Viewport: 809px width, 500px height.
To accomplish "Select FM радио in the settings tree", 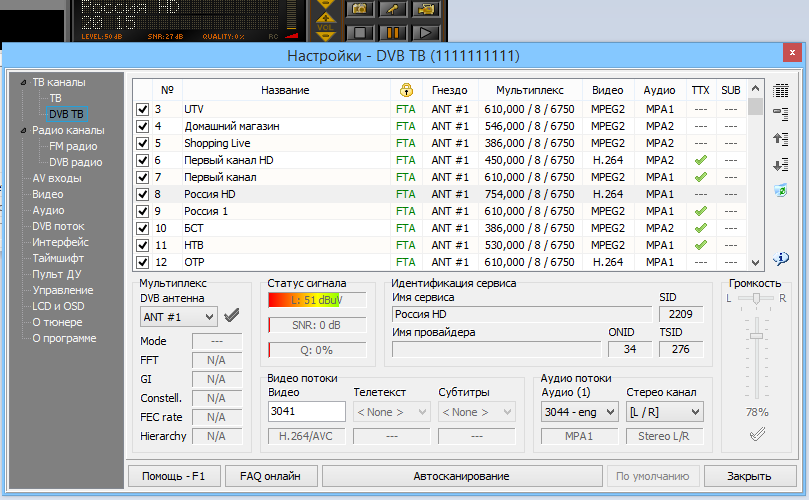I will (x=74, y=146).
